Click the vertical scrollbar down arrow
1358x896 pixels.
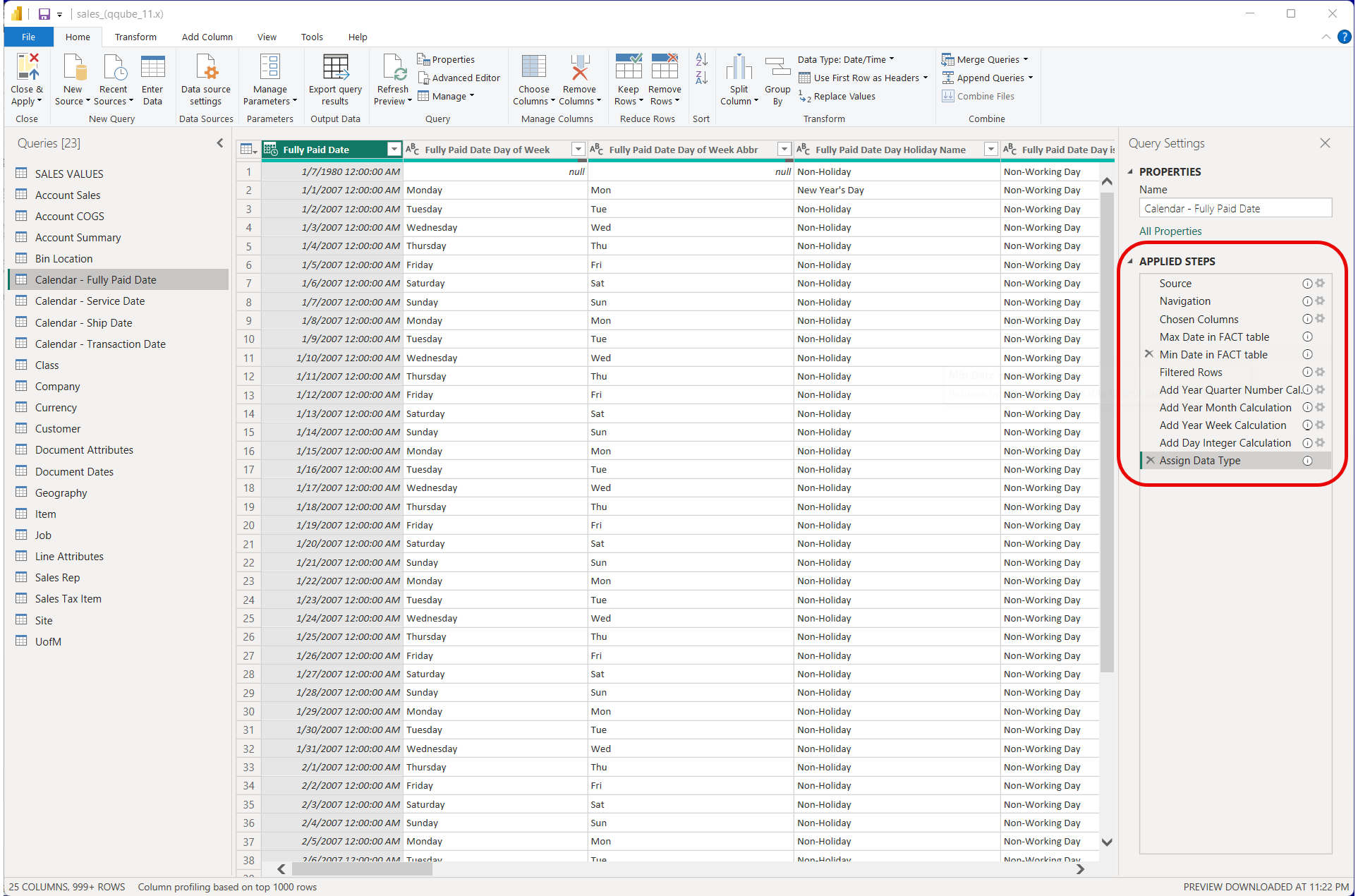pyautogui.click(x=1107, y=842)
